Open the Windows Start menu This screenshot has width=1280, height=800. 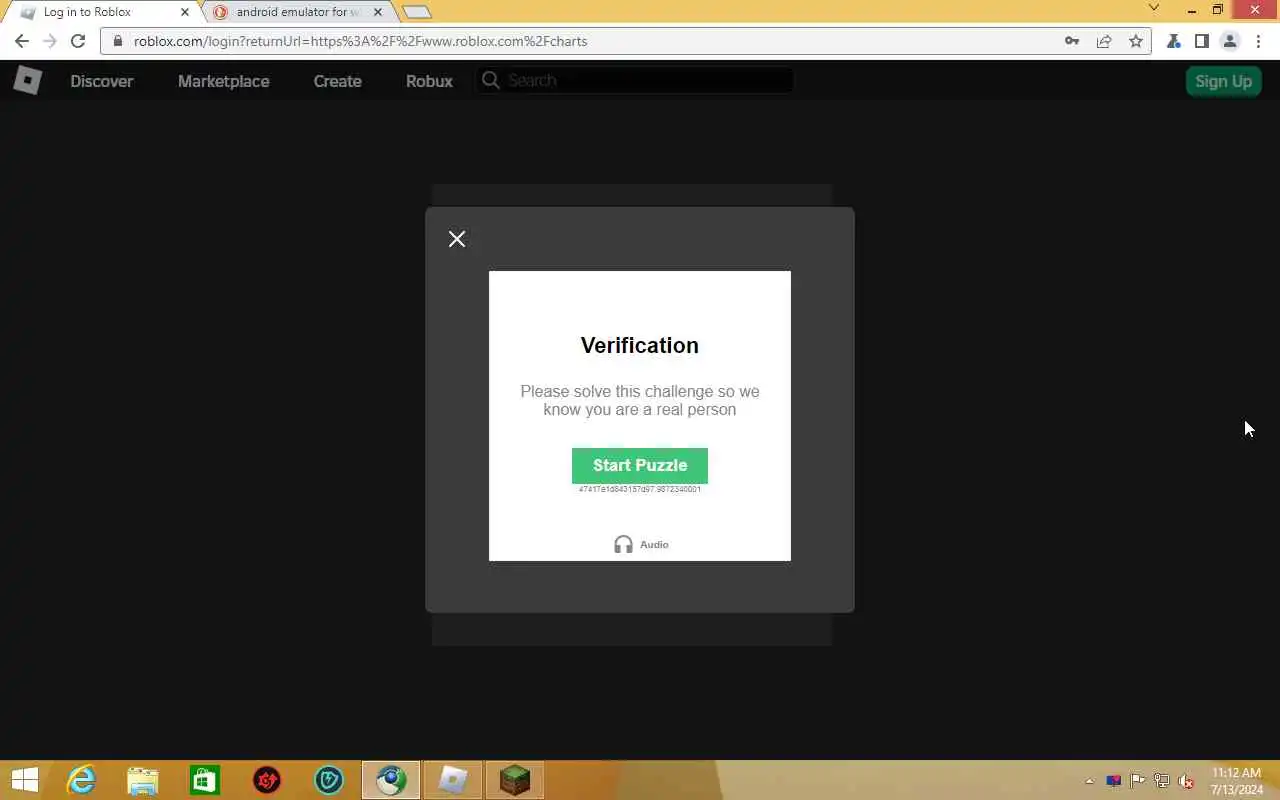click(x=24, y=780)
